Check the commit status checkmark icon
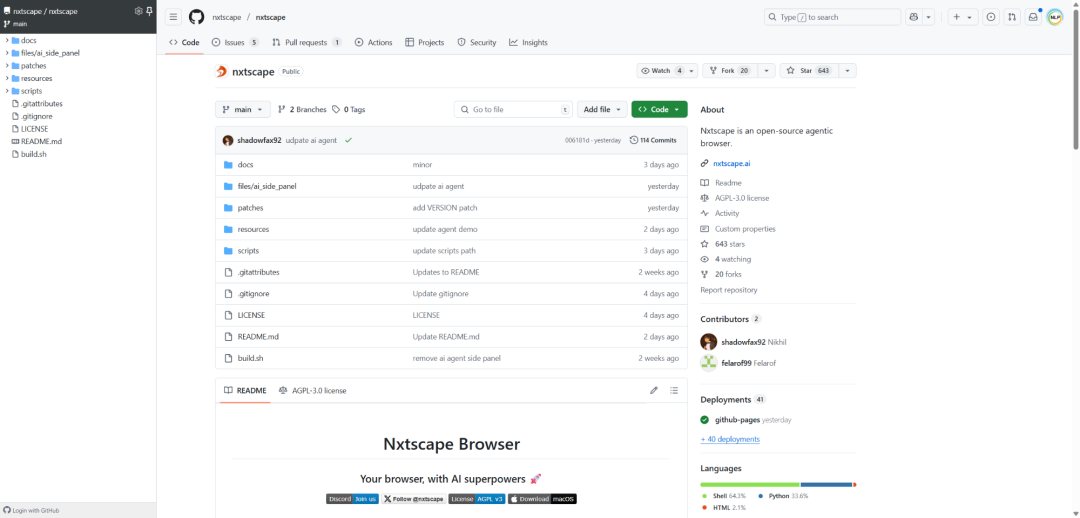1080x518 pixels. 349,140
